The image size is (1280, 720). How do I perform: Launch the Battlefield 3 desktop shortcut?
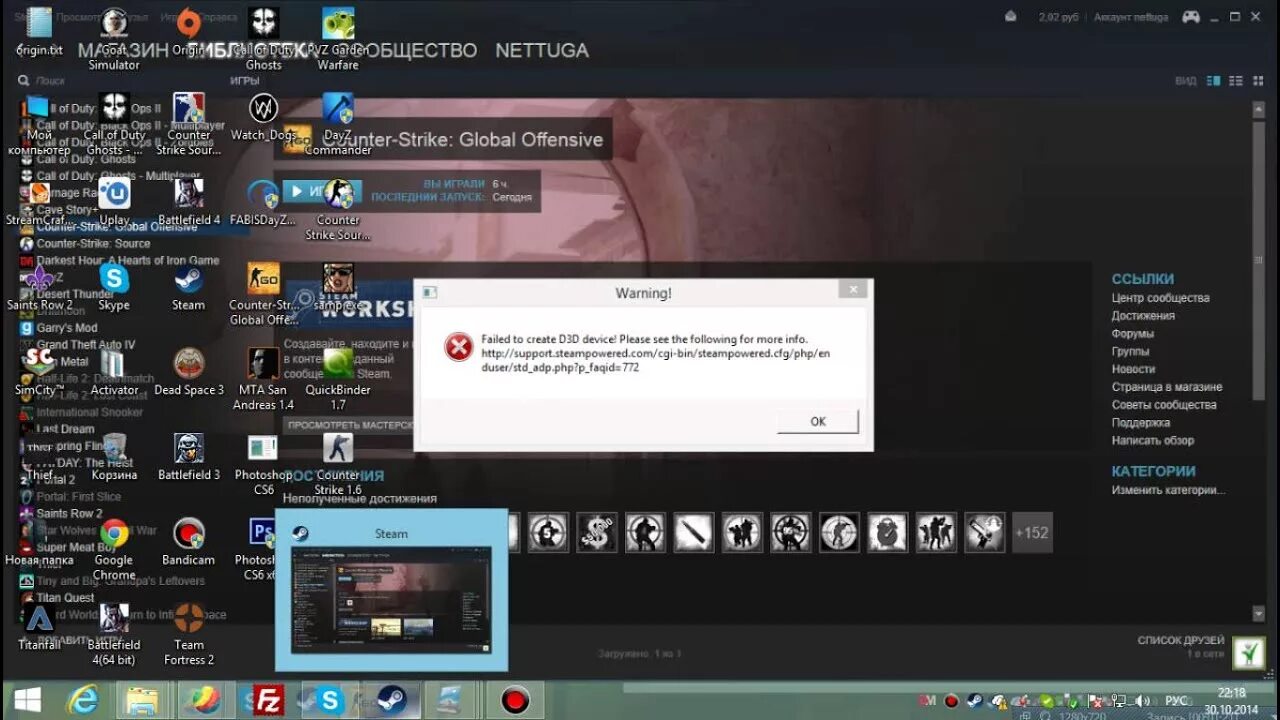click(188, 457)
